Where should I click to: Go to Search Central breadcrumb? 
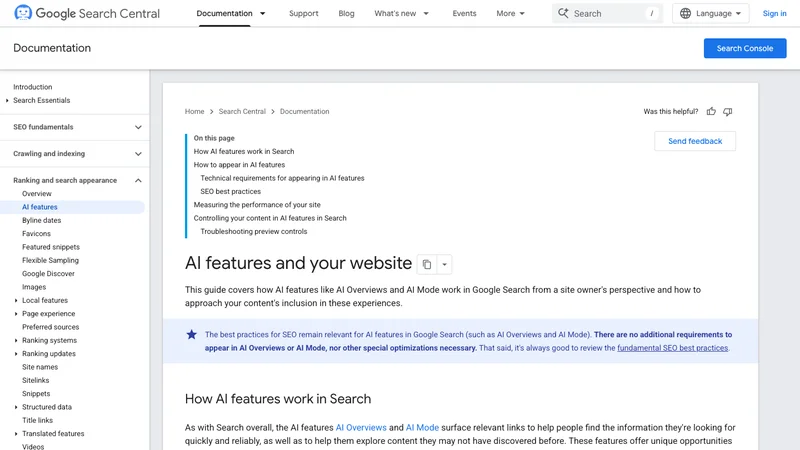point(242,111)
